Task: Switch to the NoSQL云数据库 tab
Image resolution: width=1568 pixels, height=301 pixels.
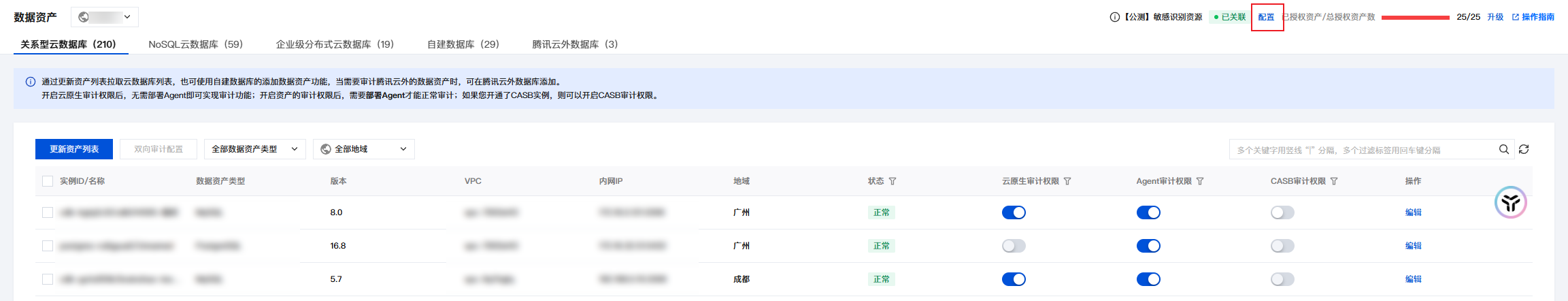Action: [x=195, y=44]
